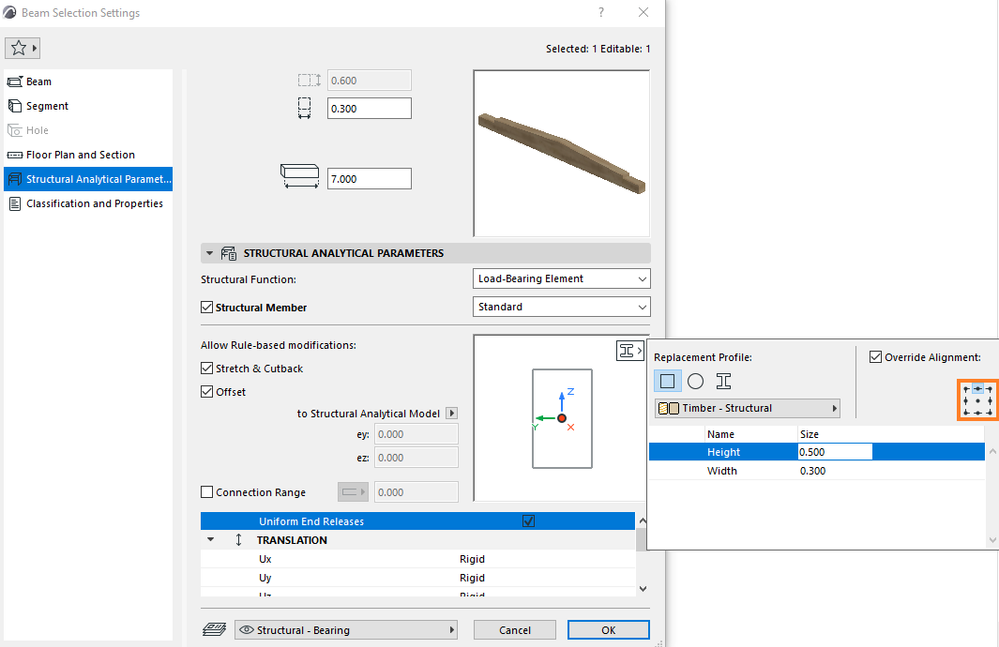
Task: Select the circular replacement profile
Action: (696, 381)
